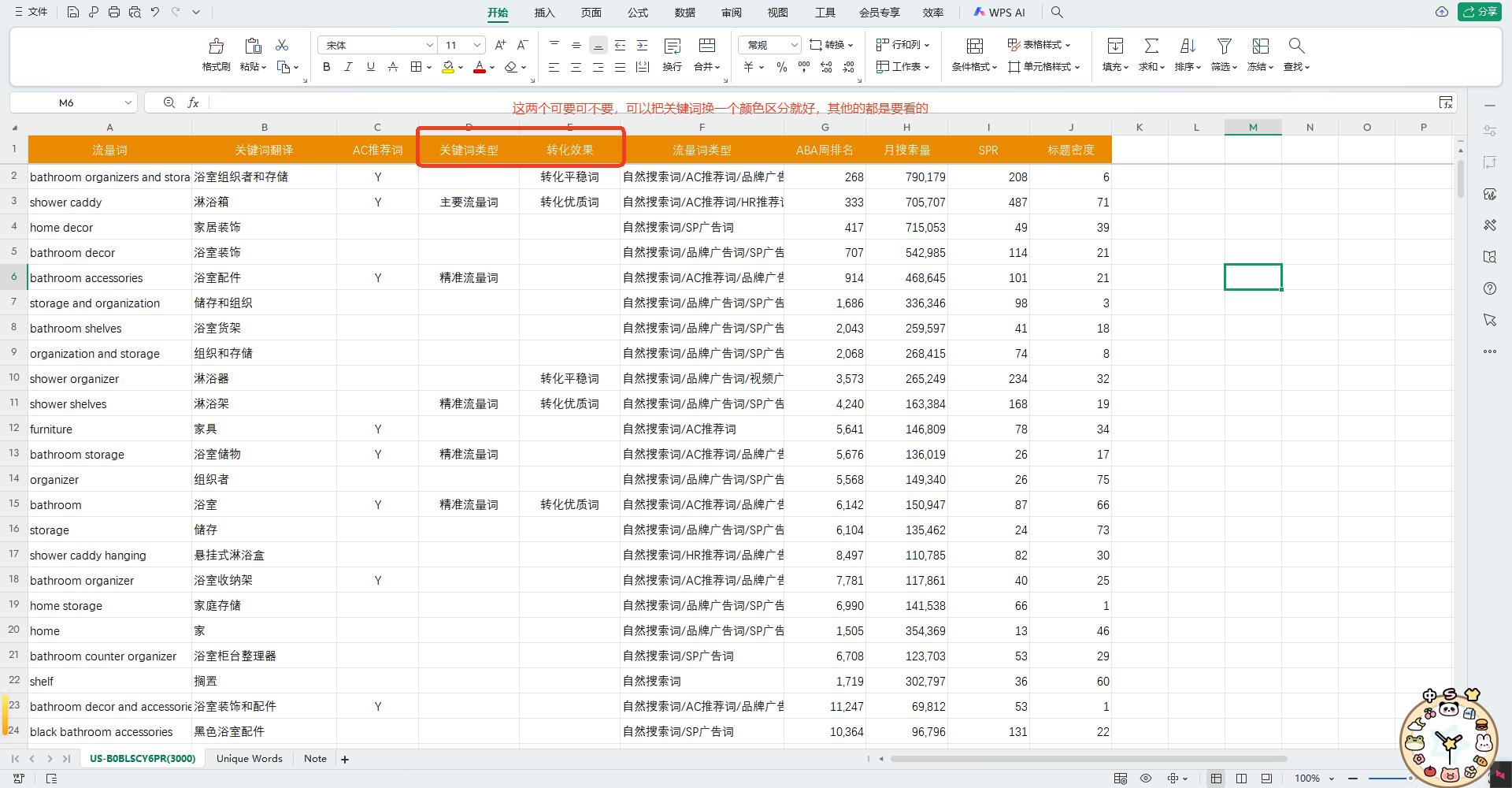1512x788 pixels.
Task: Toggle Bold formatting
Action: [327, 68]
